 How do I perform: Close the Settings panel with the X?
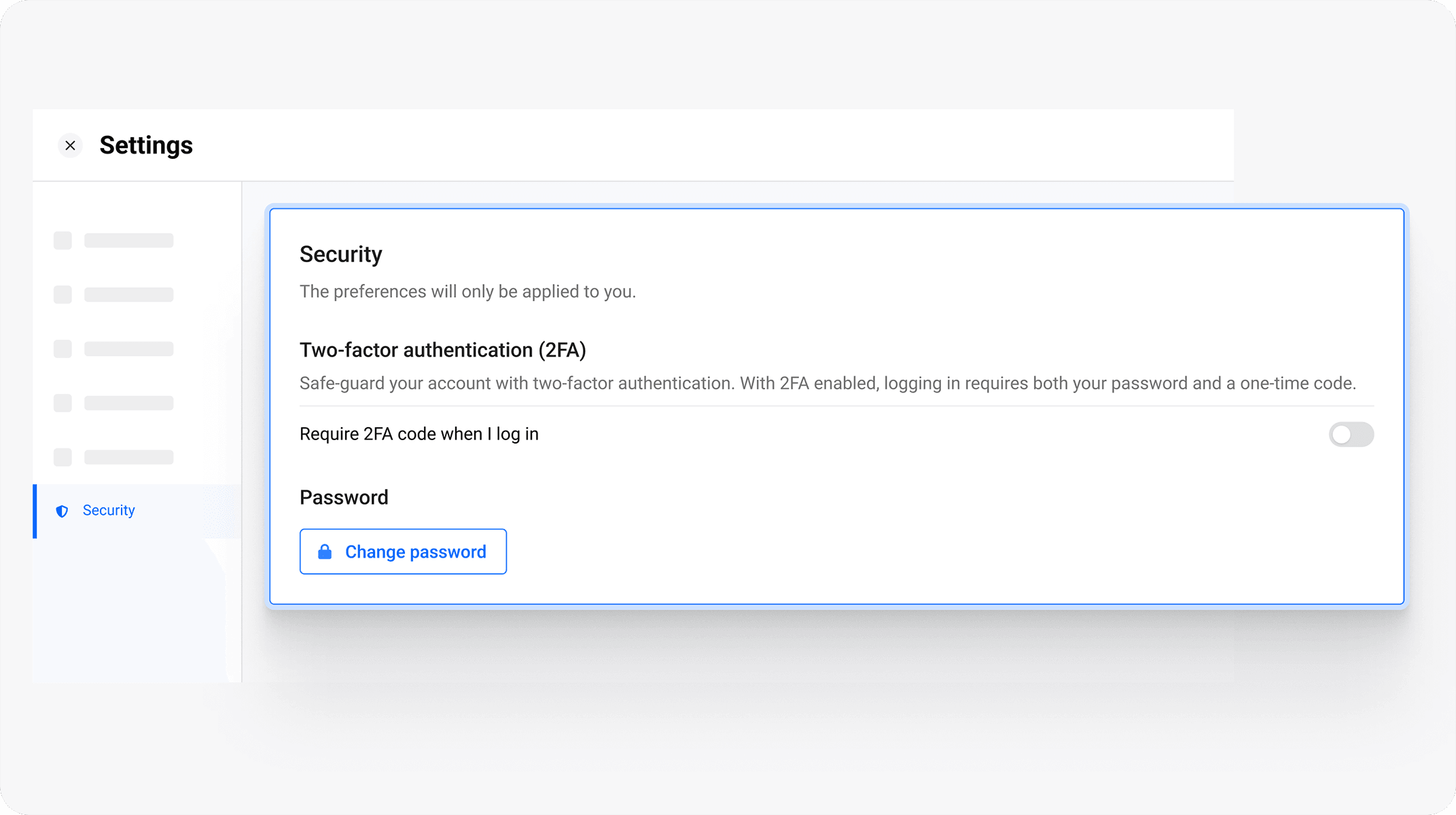[70, 145]
